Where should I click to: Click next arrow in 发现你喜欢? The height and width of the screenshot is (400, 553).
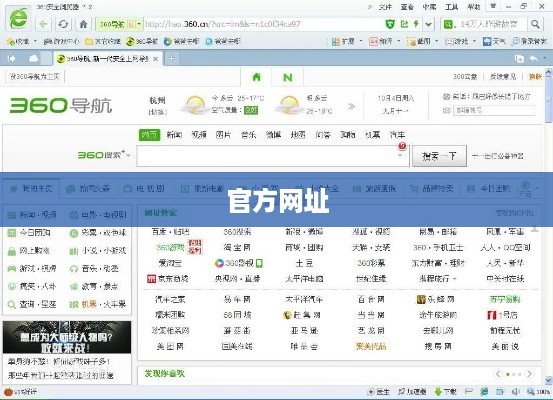[530, 374]
